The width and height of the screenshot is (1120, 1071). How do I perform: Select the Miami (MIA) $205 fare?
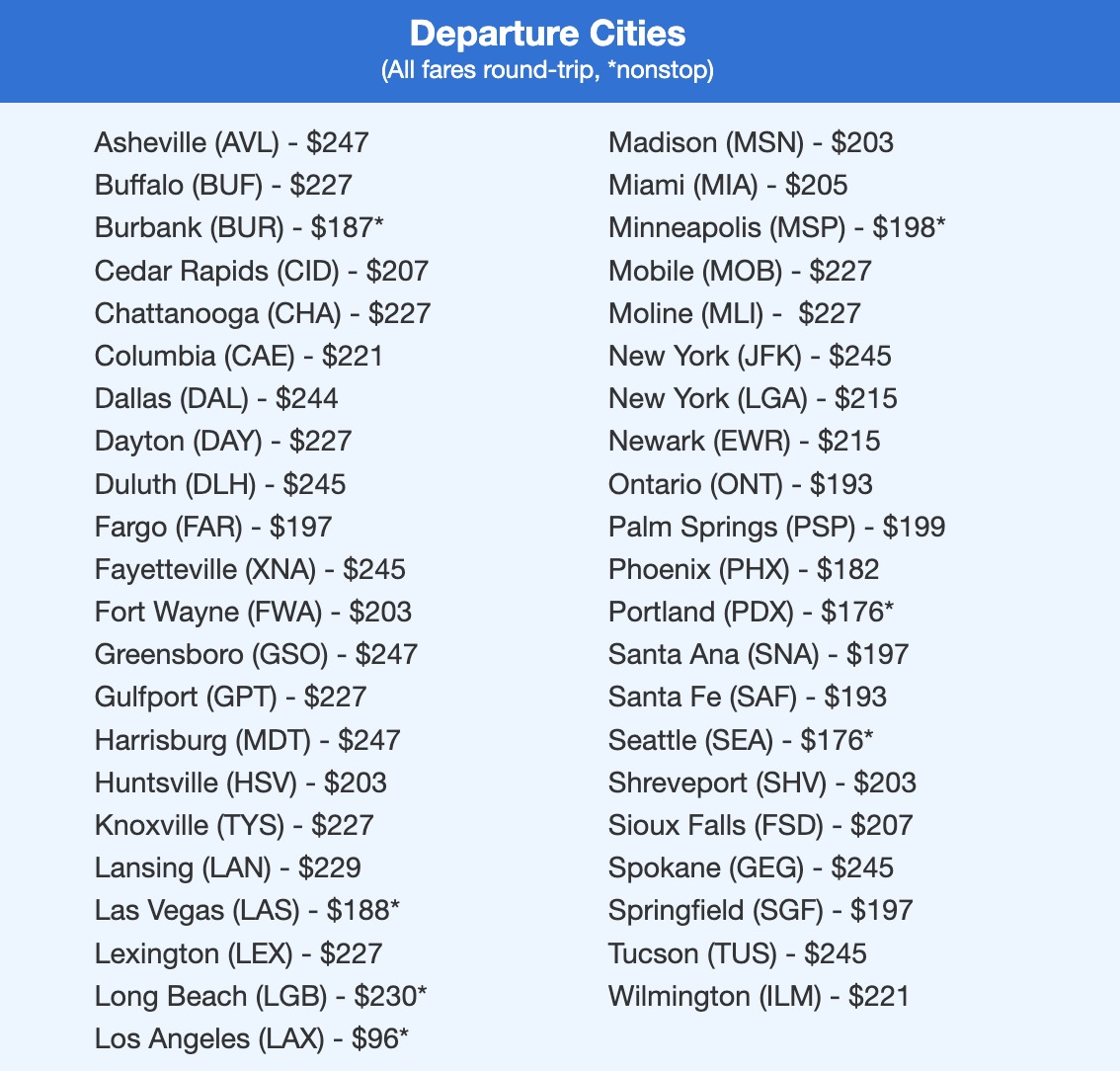point(728,185)
